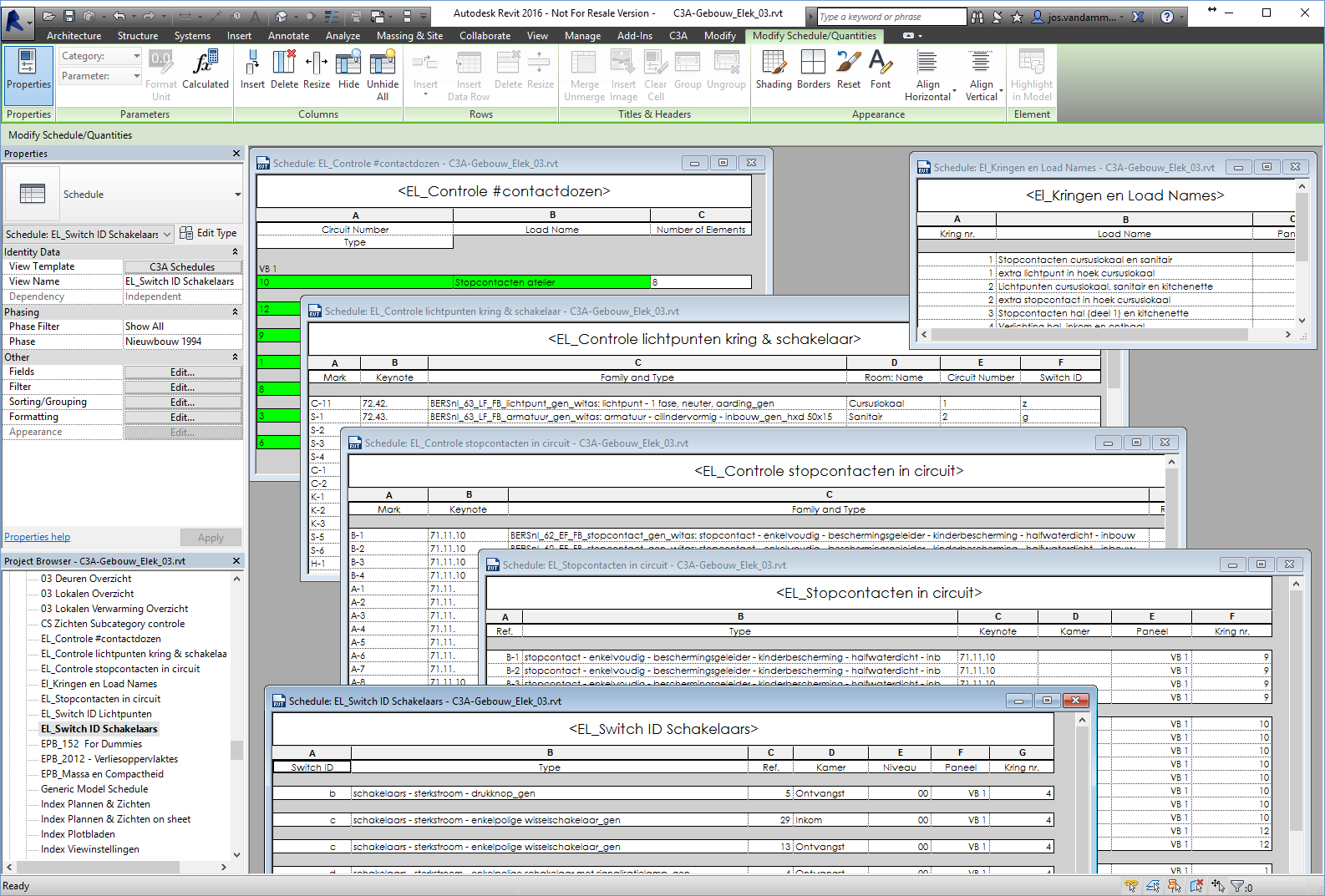Open the Category dropdown in Parameters panel

[x=100, y=56]
